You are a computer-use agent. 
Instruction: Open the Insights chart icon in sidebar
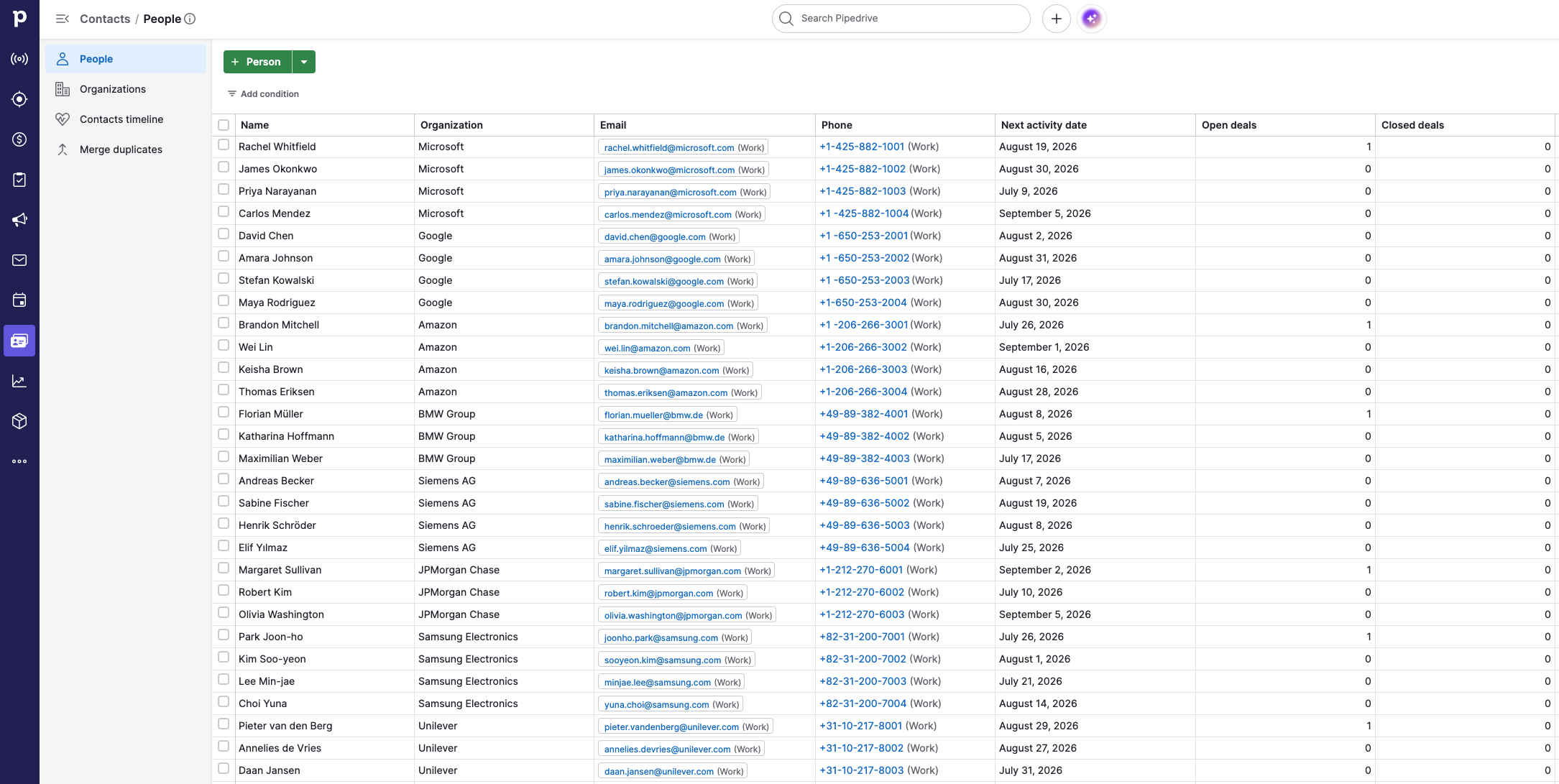(19, 381)
